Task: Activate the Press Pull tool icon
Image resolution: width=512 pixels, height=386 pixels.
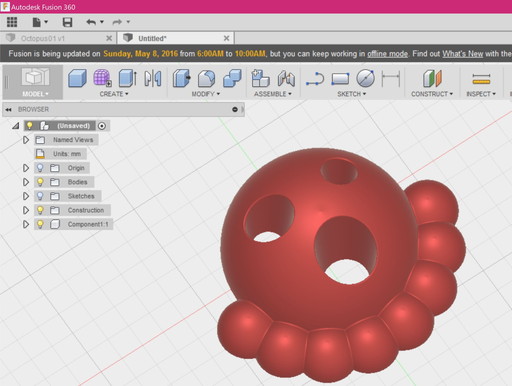Action: (x=182, y=78)
